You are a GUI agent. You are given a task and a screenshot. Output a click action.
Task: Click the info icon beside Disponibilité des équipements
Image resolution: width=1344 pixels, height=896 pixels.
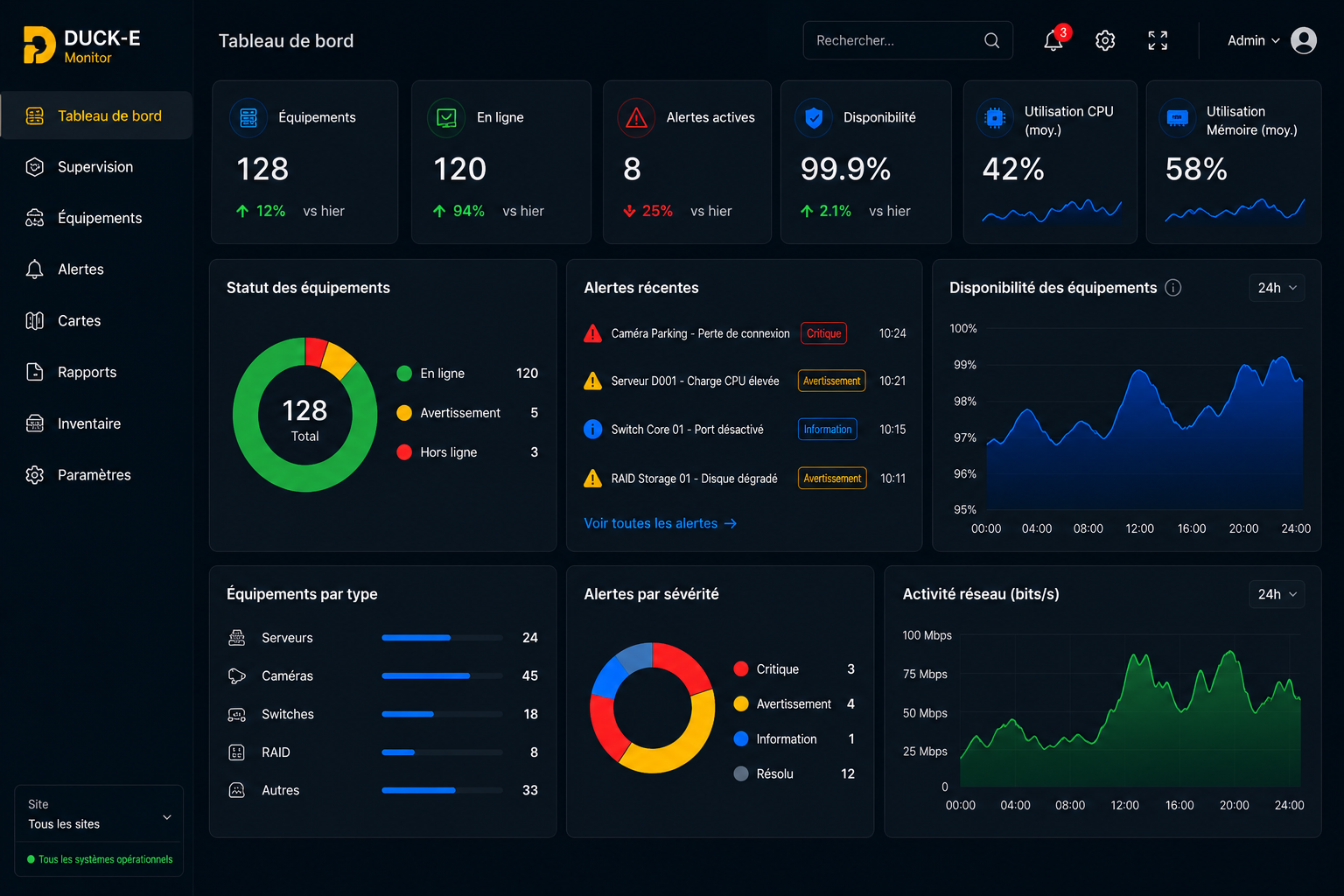[x=1173, y=288]
